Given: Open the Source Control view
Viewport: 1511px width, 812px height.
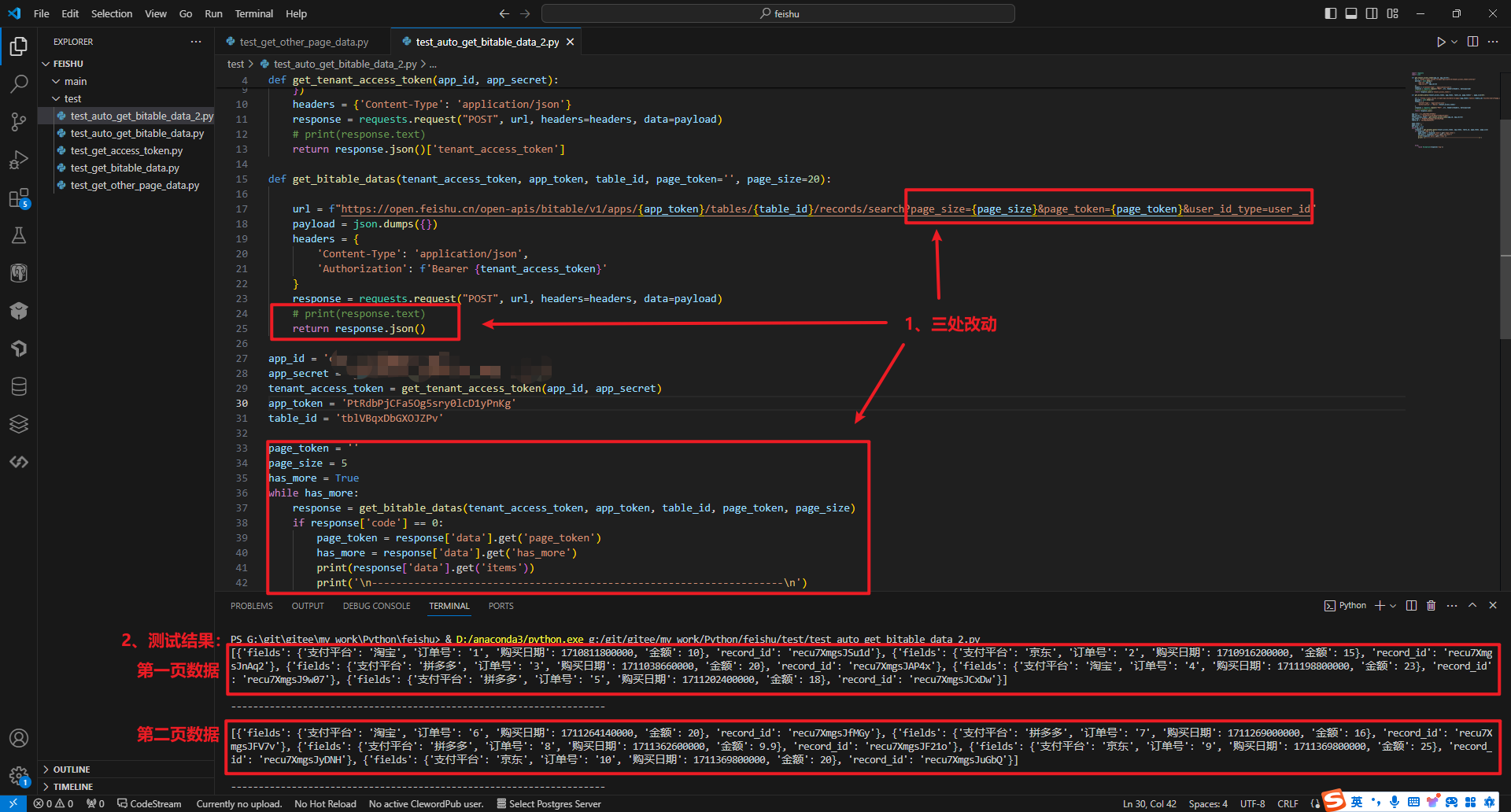Looking at the screenshot, I should 19,121.
